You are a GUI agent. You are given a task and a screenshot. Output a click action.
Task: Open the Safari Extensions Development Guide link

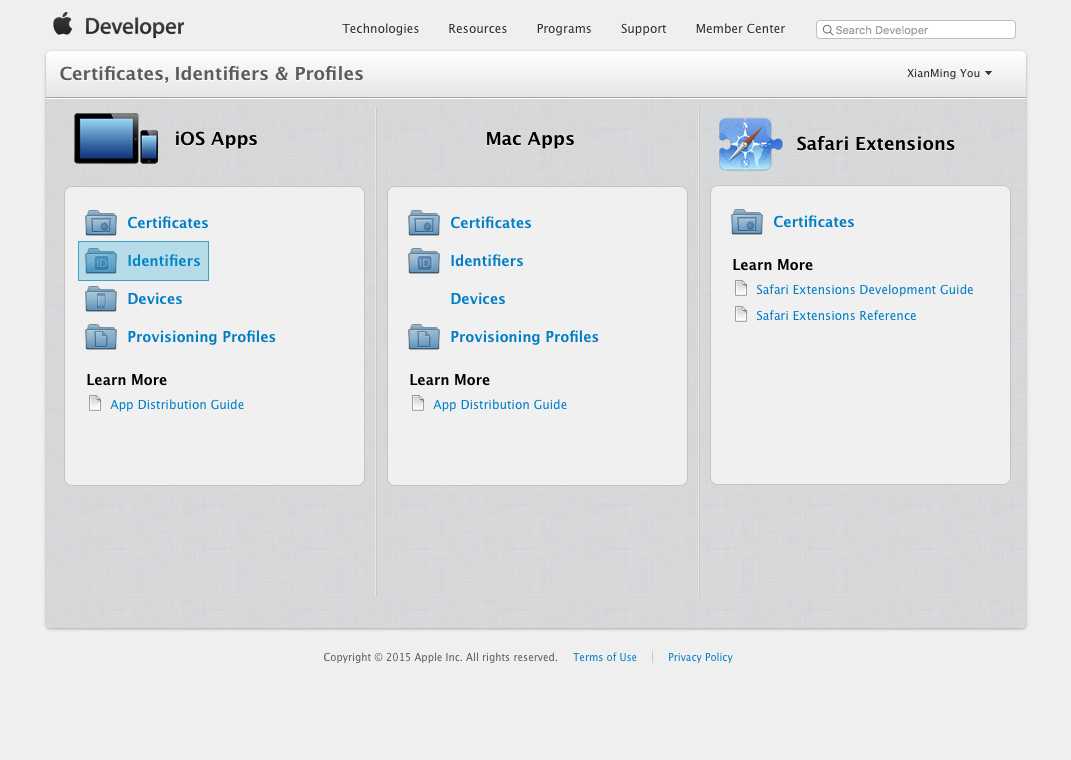[x=865, y=290]
